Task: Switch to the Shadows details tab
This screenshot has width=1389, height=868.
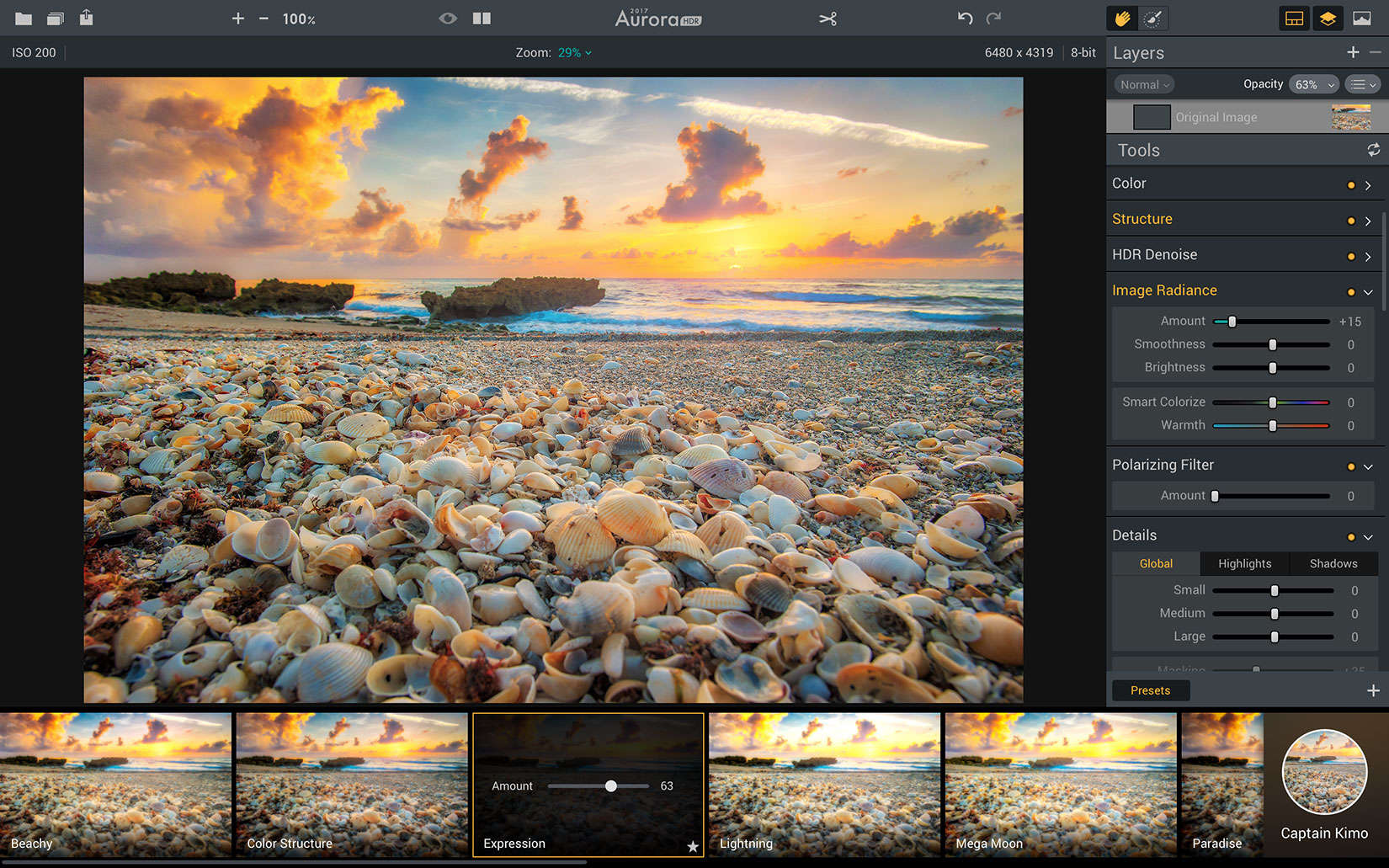Action: [1333, 563]
